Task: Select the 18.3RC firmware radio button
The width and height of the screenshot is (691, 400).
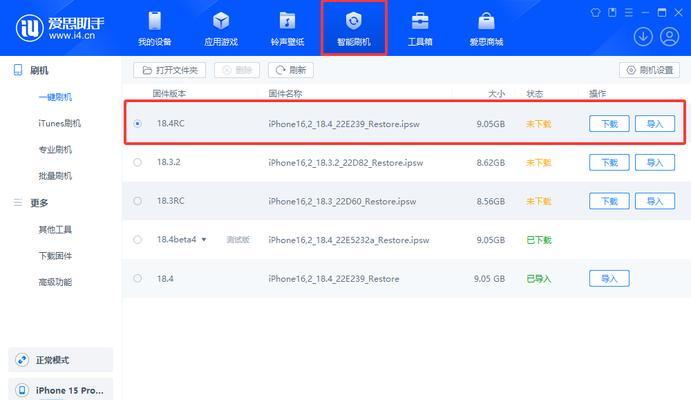Action: click(137, 201)
